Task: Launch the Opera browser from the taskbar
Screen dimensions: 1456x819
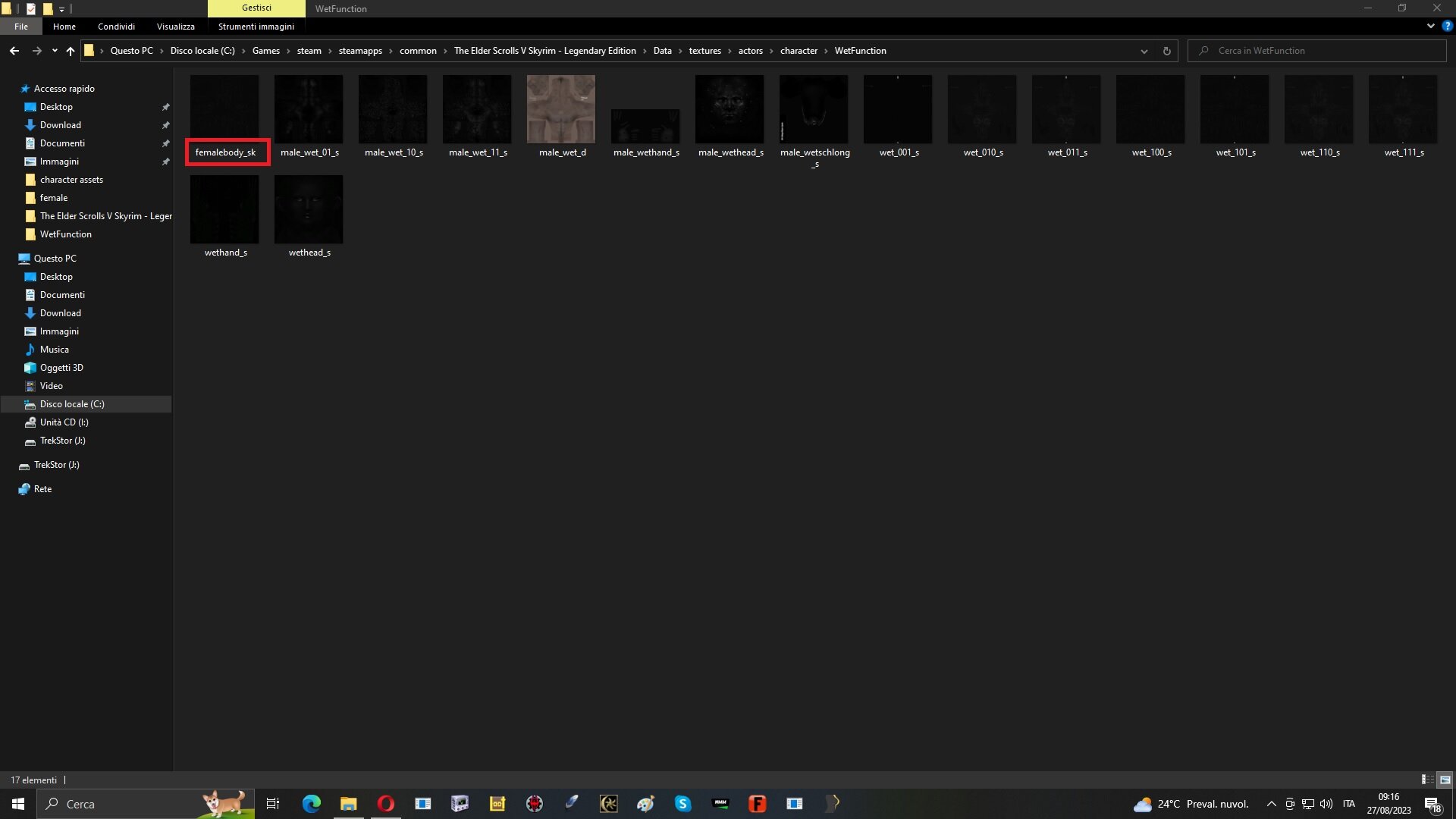Action: click(385, 803)
